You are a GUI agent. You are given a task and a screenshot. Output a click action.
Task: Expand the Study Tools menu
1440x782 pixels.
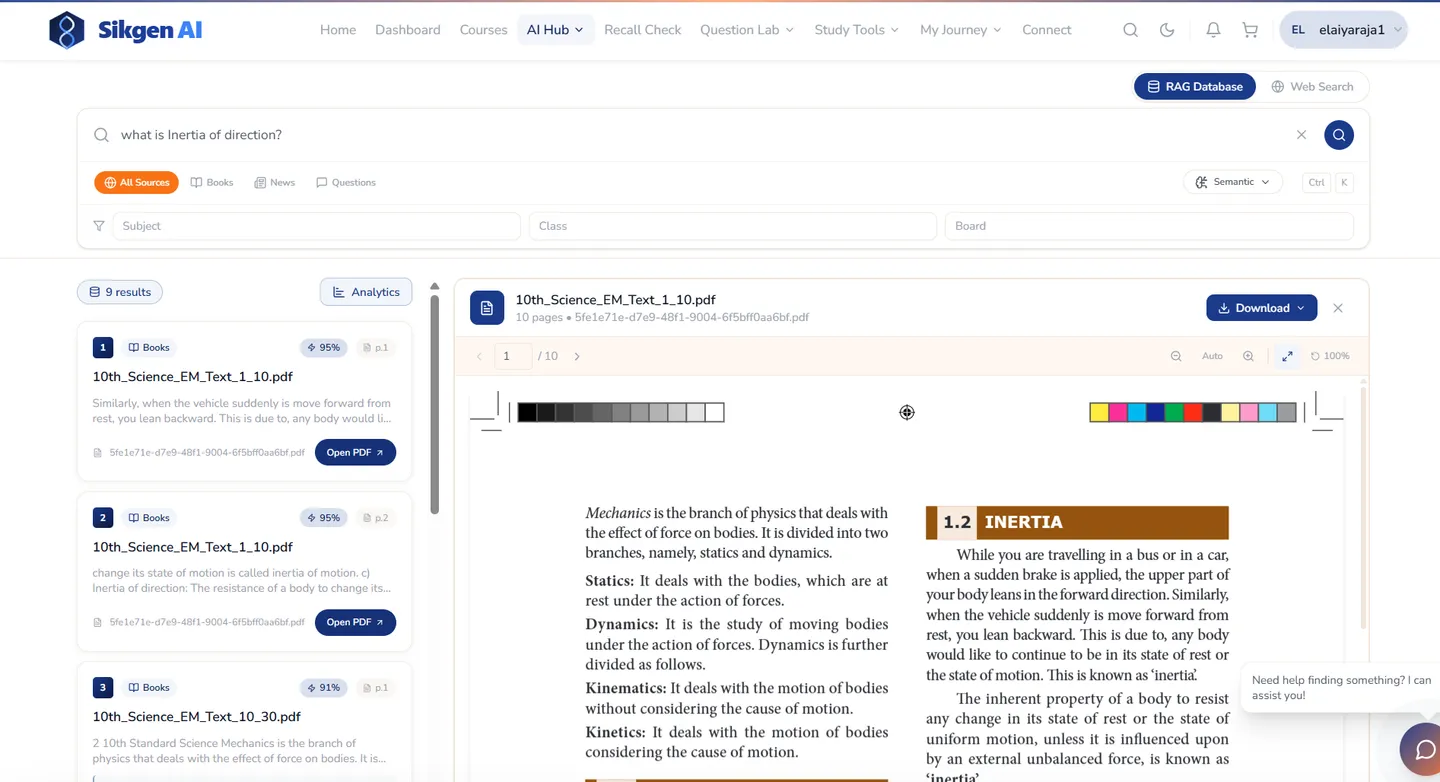click(x=857, y=30)
